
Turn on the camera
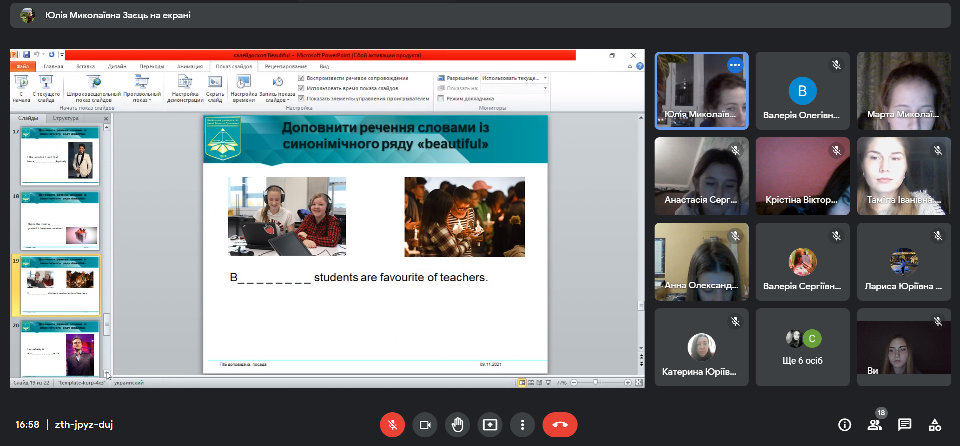point(425,425)
